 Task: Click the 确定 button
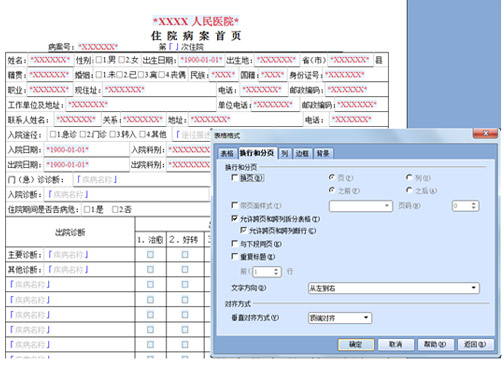click(356, 344)
